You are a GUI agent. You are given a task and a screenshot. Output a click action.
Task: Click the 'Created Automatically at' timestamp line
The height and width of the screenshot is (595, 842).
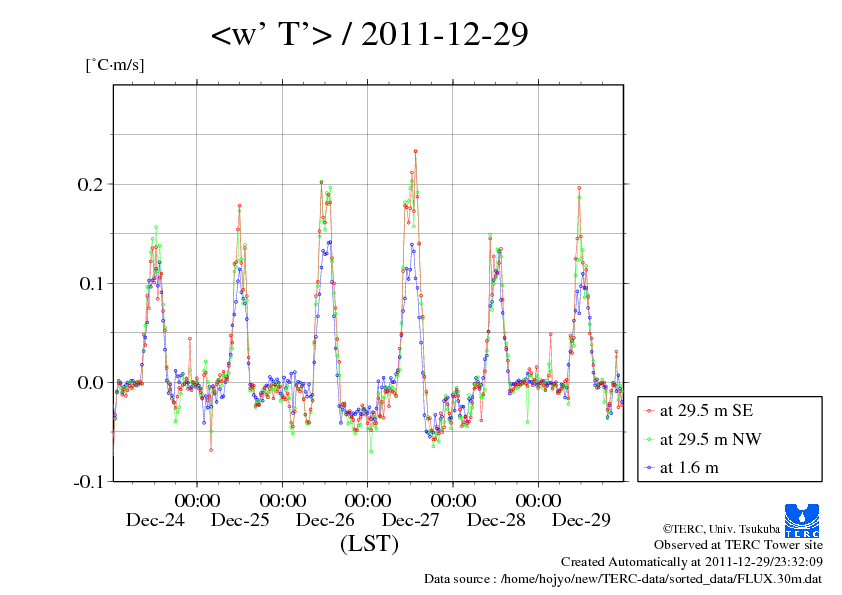(692, 562)
